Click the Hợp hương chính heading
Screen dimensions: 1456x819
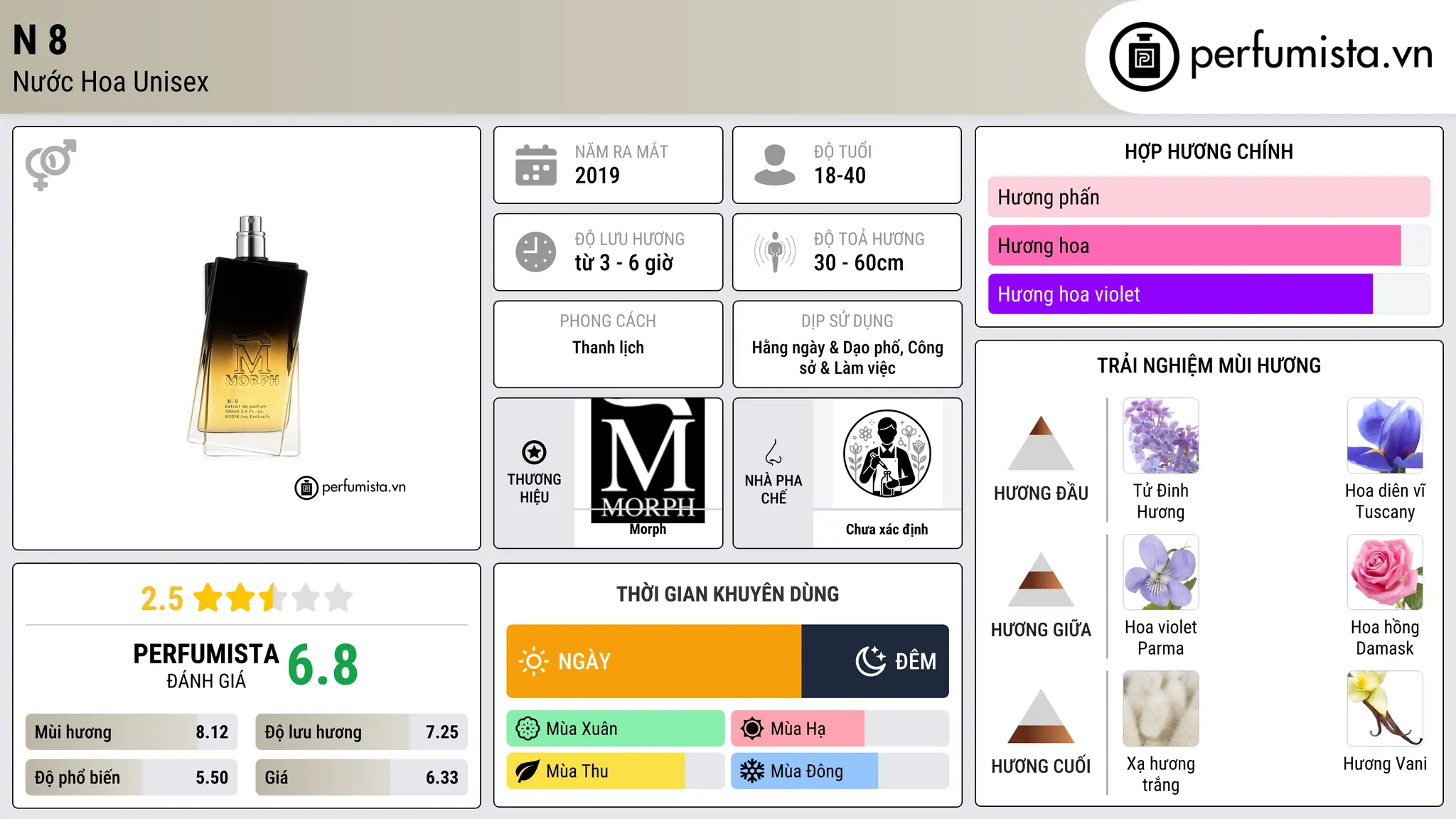1209,151
